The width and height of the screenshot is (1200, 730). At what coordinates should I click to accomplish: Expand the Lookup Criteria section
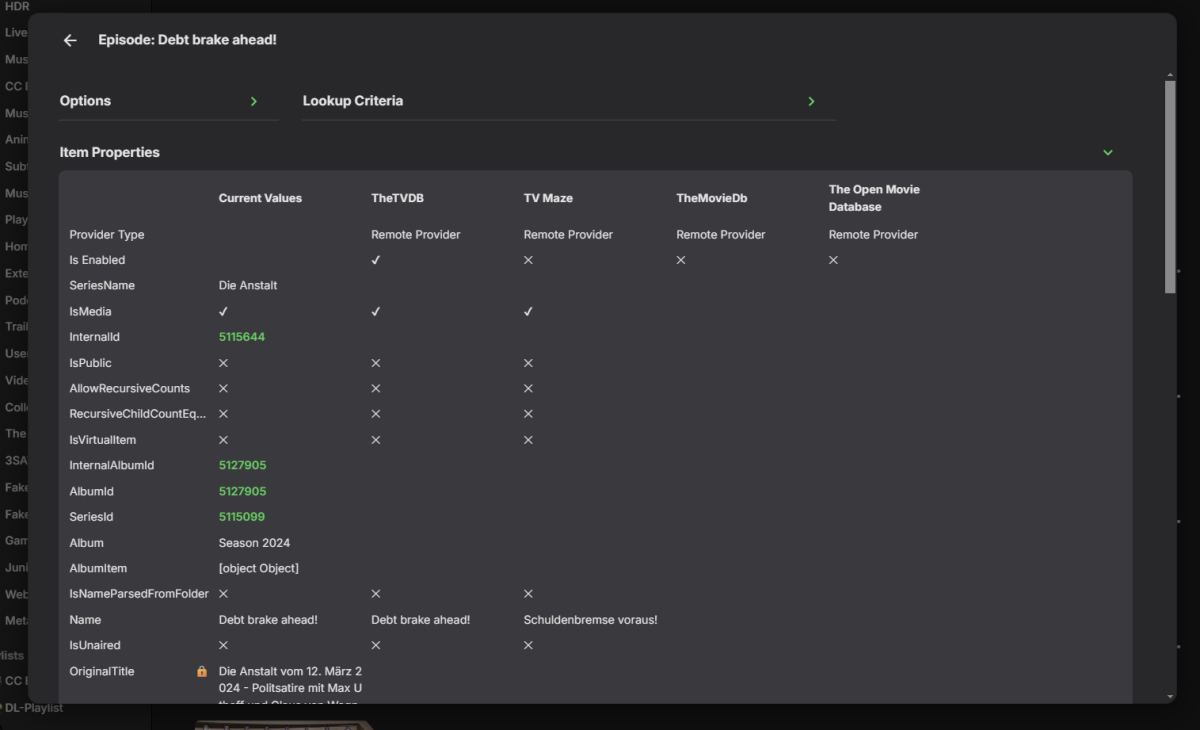coord(811,101)
